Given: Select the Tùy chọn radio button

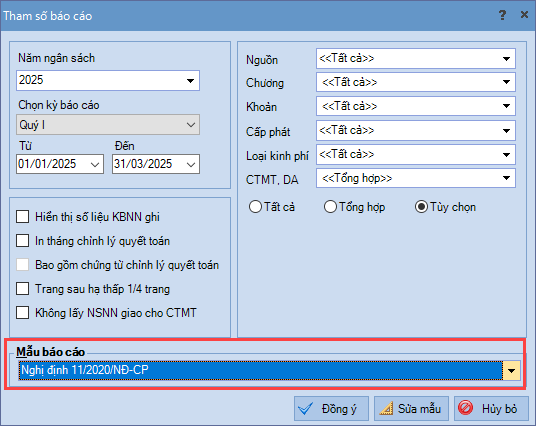Looking at the screenshot, I should tap(421, 207).
